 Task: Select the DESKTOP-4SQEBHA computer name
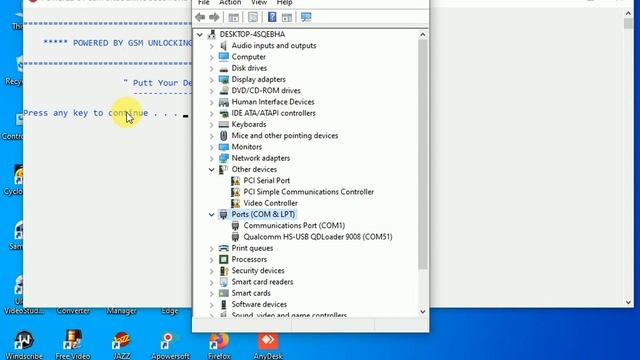(x=252, y=34)
